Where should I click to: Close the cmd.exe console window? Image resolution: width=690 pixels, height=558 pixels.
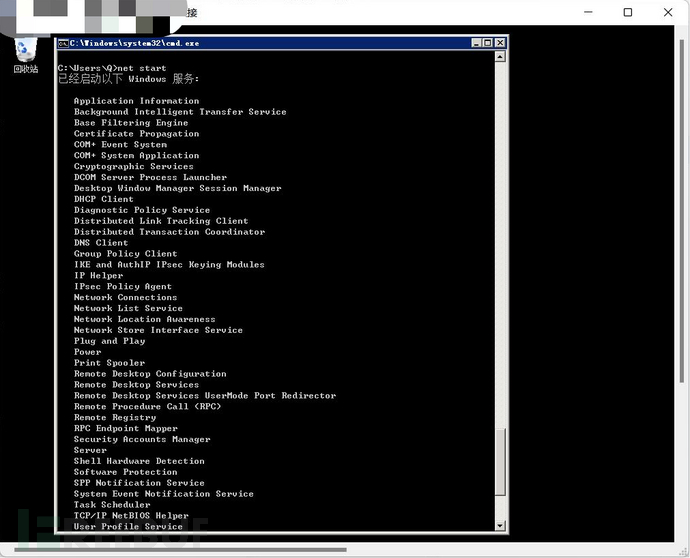500,43
